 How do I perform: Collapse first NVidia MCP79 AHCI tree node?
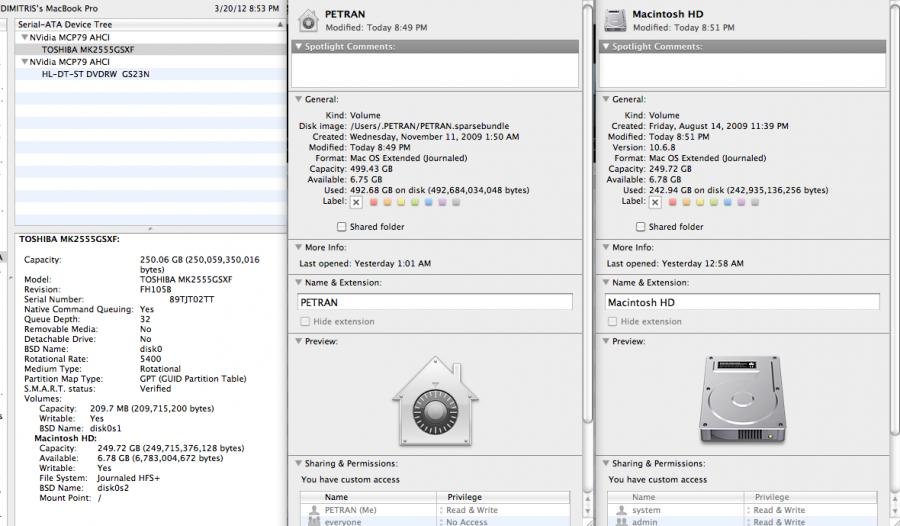[x=25, y=37]
